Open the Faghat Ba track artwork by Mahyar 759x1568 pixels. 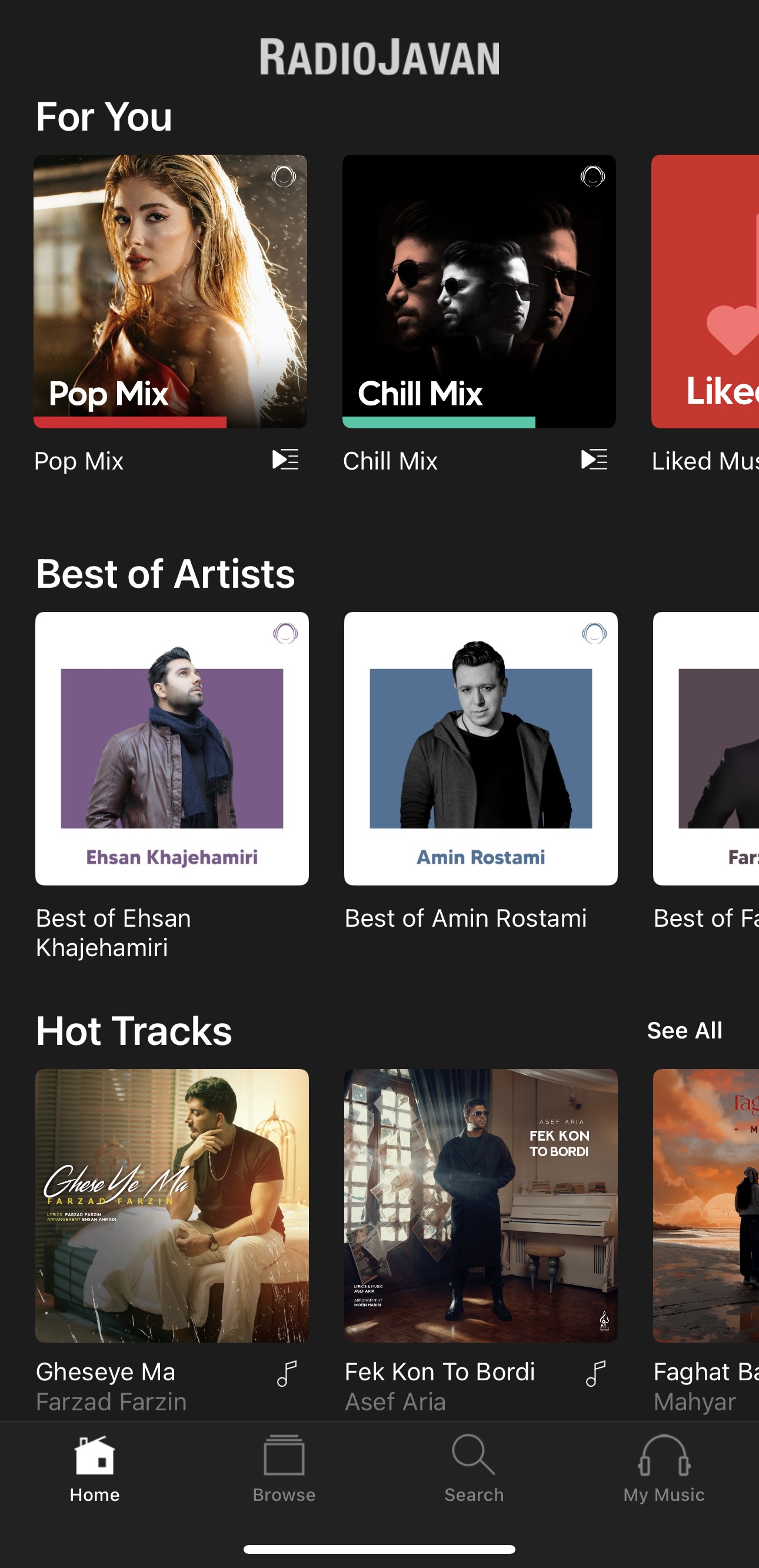click(706, 1205)
